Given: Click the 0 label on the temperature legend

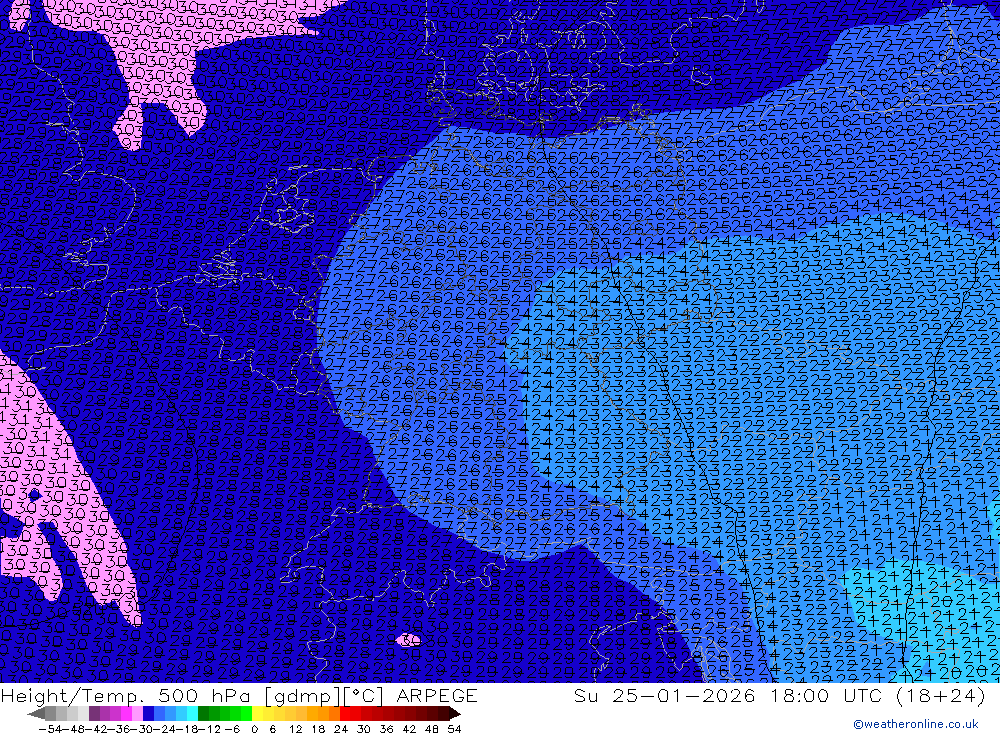Looking at the screenshot, I should [x=254, y=729].
